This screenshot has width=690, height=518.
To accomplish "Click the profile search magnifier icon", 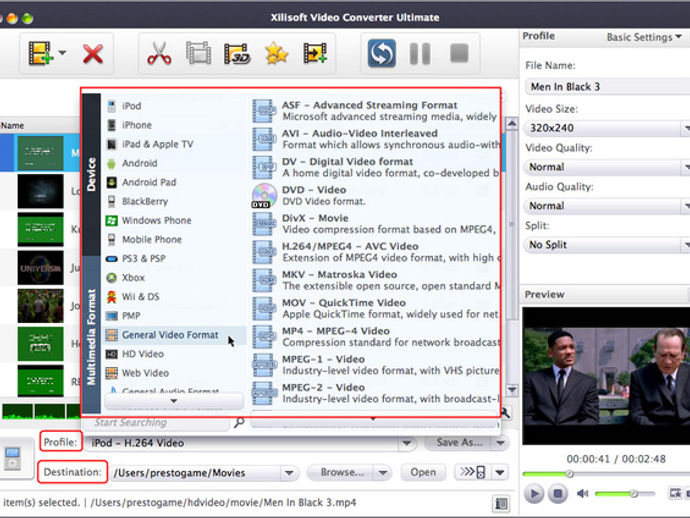I will (x=239, y=423).
